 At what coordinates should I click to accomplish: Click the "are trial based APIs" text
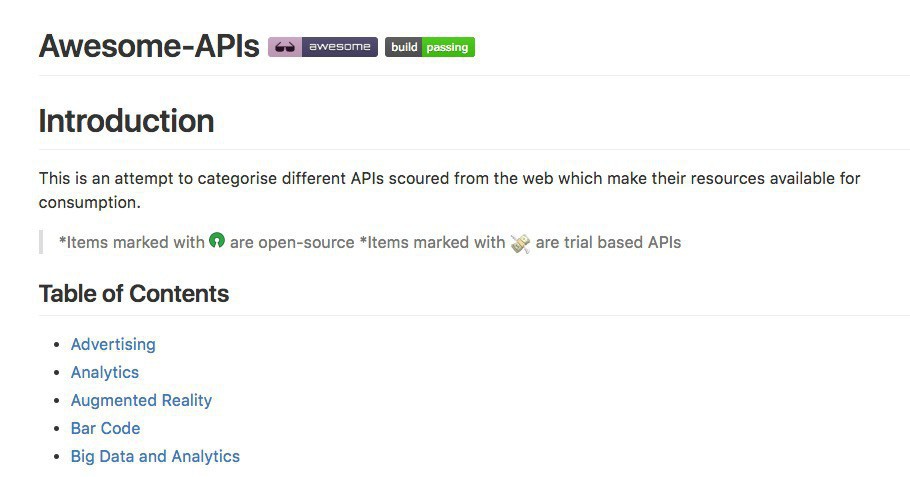[x=608, y=242]
